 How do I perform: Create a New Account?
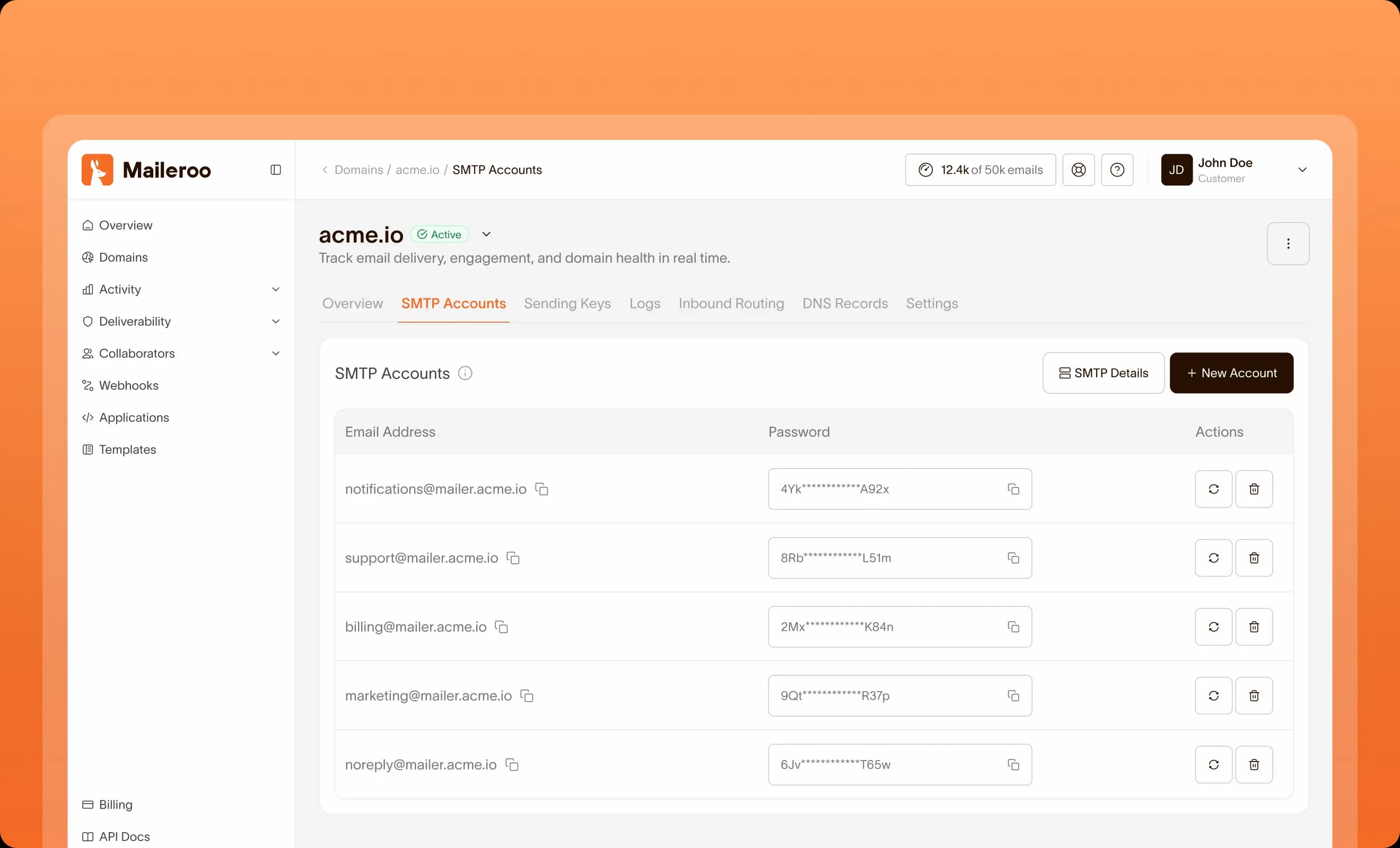tap(1231, 373)
